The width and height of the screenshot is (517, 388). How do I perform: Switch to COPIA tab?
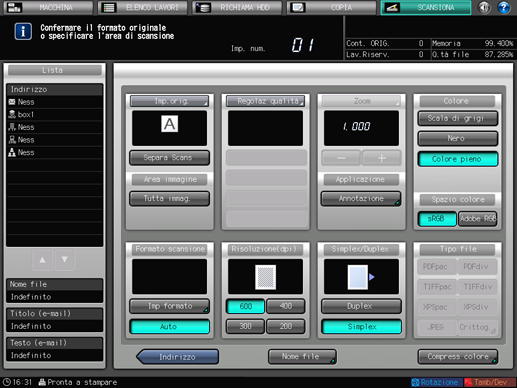pos(331,8)
